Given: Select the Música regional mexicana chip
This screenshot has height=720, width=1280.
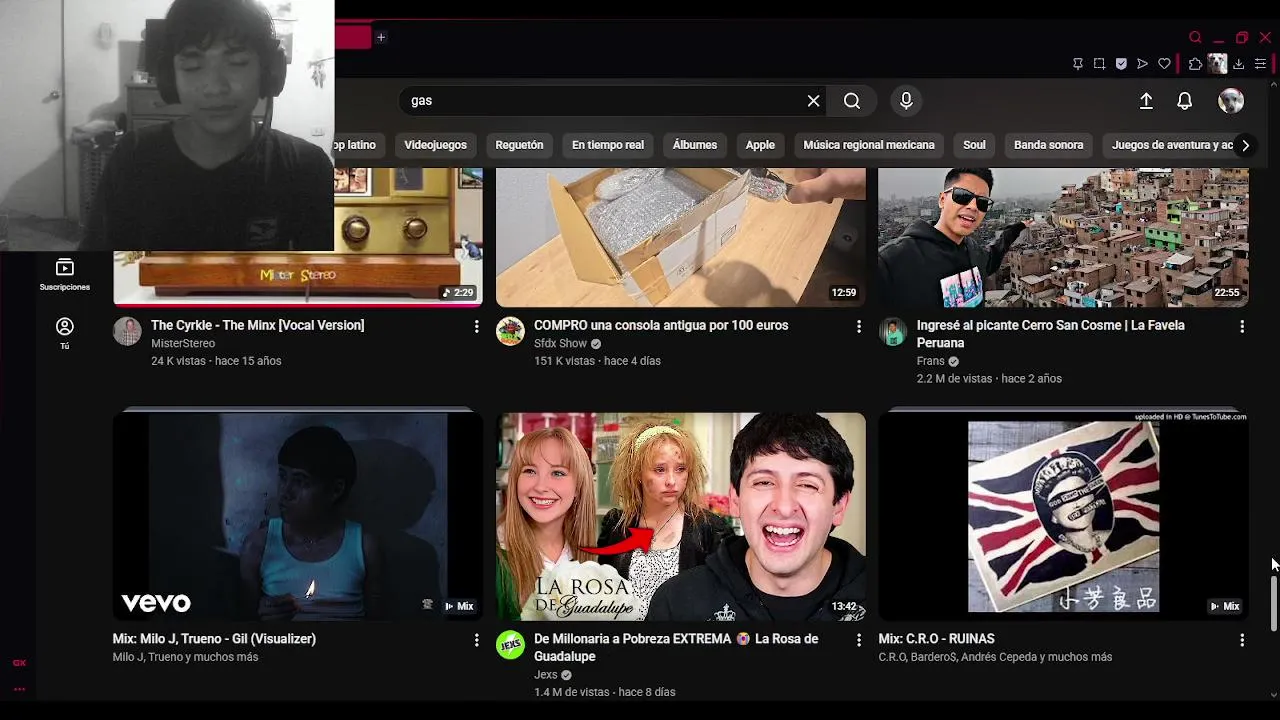Looking at the screenshot, I should 869,145.
